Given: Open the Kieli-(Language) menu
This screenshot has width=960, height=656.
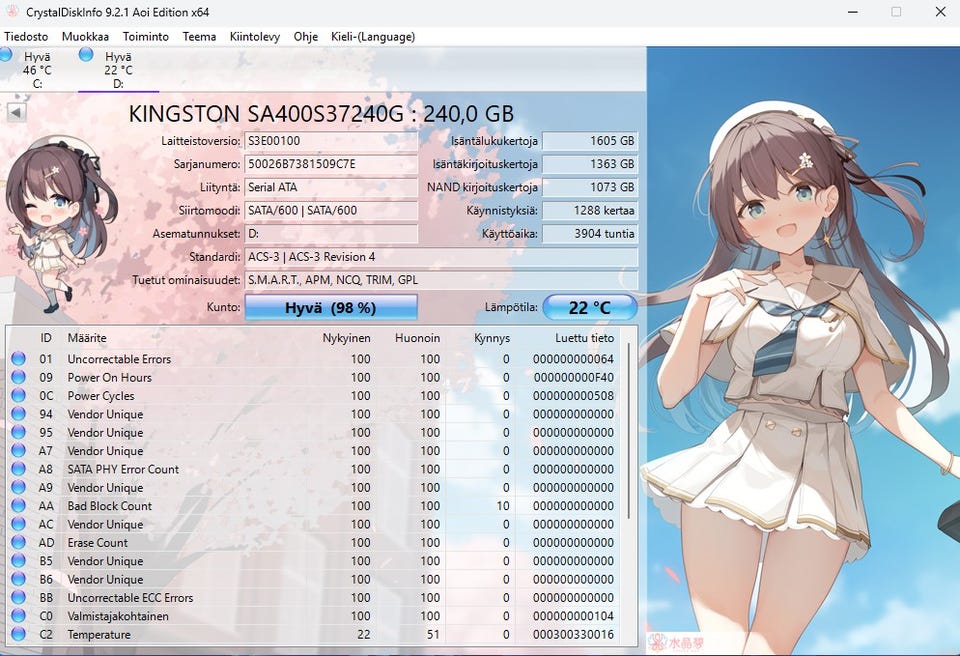Looking at the screenshot, I should (x=373, y=37).
